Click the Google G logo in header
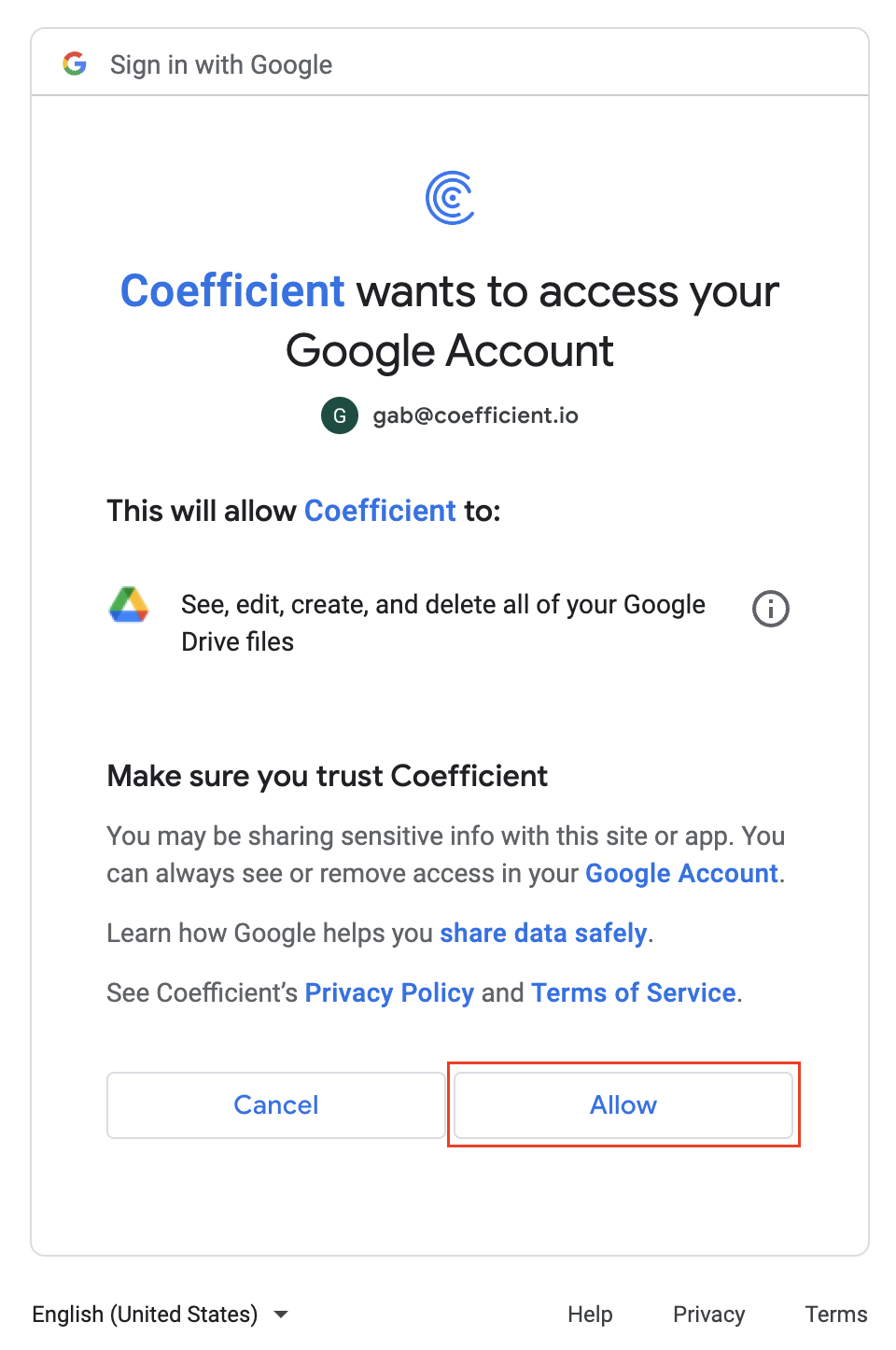The width and height of the screenshot is (896, 1350). (75, 63)
